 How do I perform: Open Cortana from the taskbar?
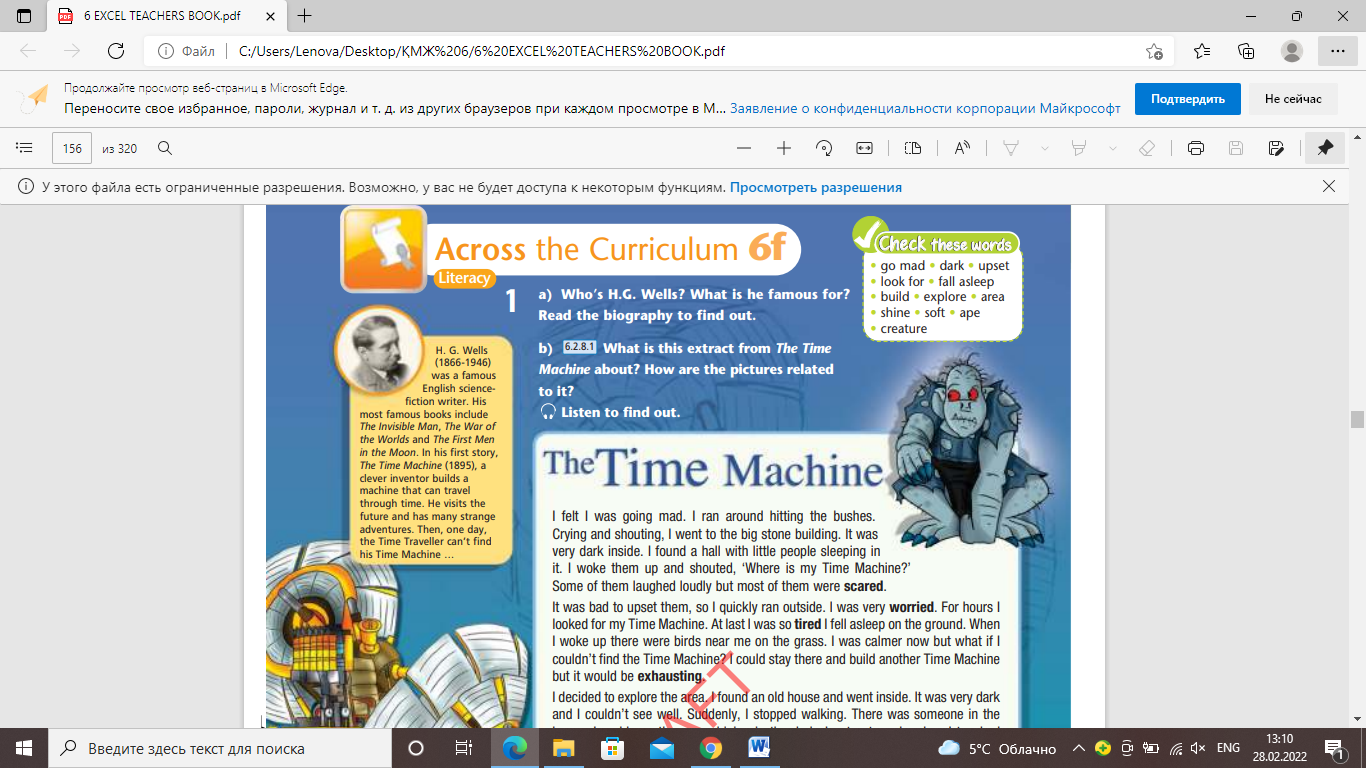click(x=416, y=748)
